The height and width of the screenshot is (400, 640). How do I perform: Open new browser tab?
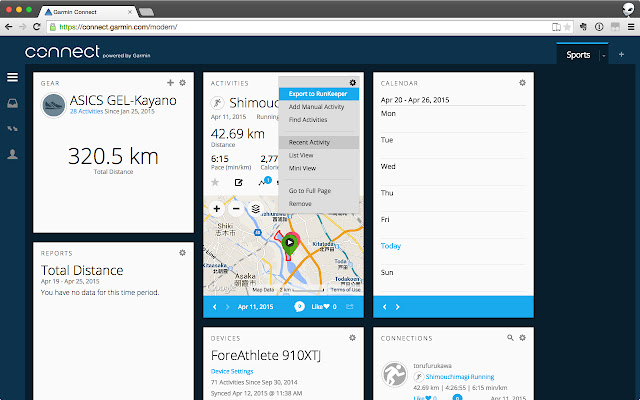click(x=146, y=12)
